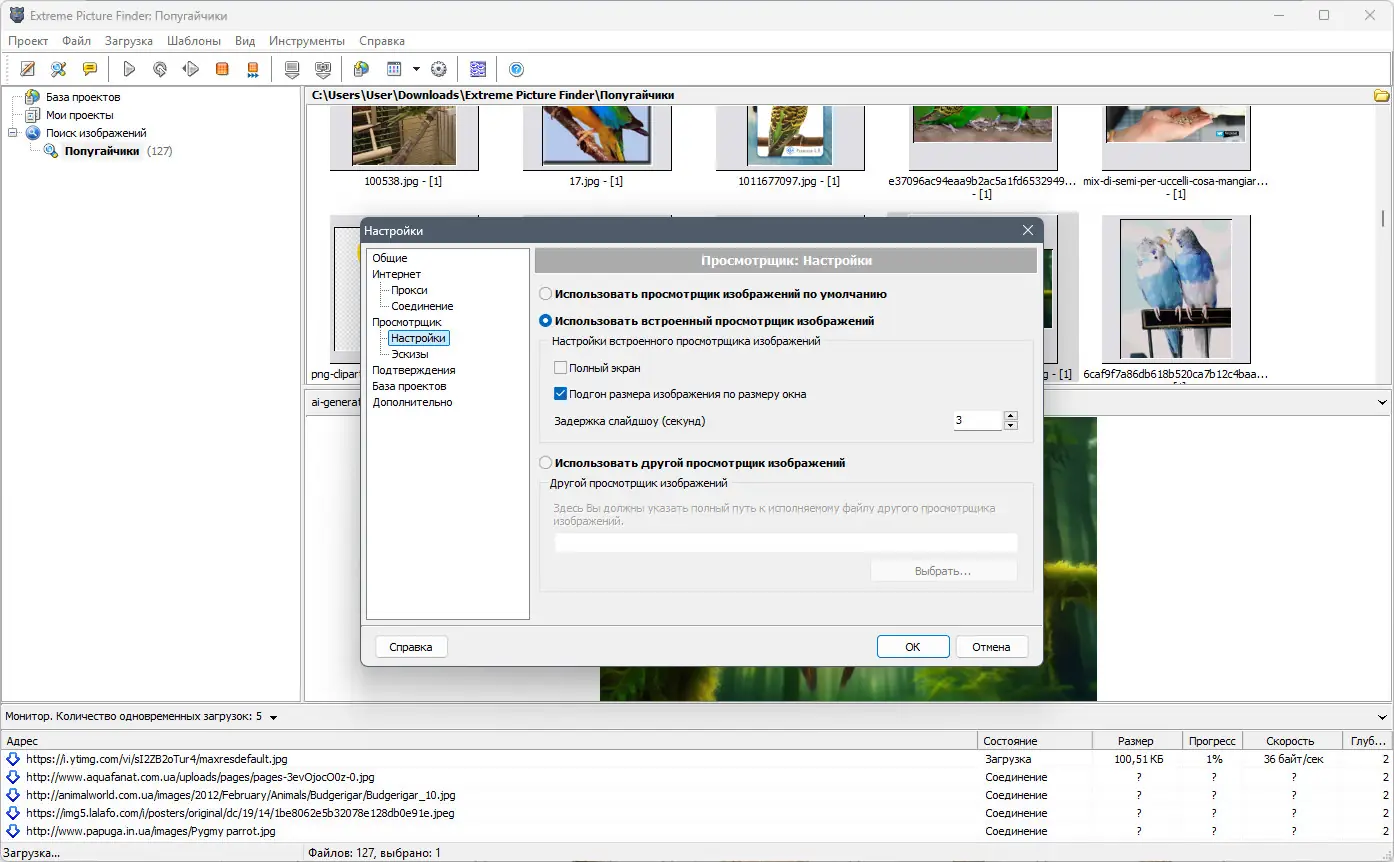Click the blue question mark help icon
The width and height of the screenshot is (1394, 862).
[517, 69]
